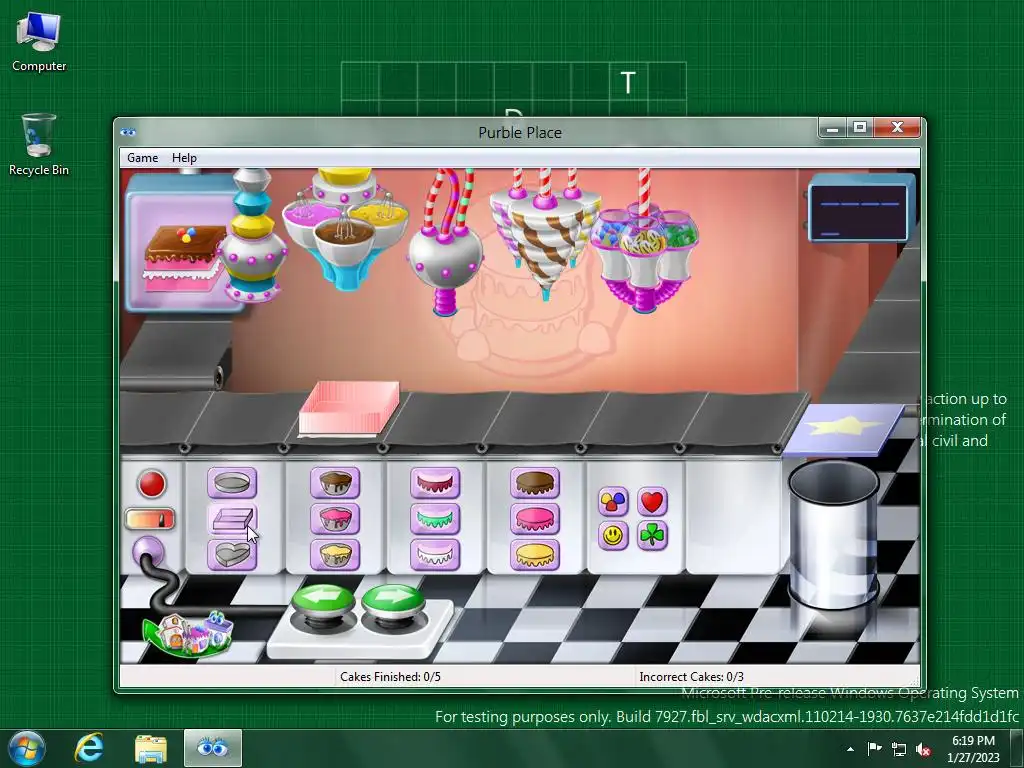This screenshot has width=1024, height=768.
Task: Click the round red button on control panel
Action: tap(152, 485)
